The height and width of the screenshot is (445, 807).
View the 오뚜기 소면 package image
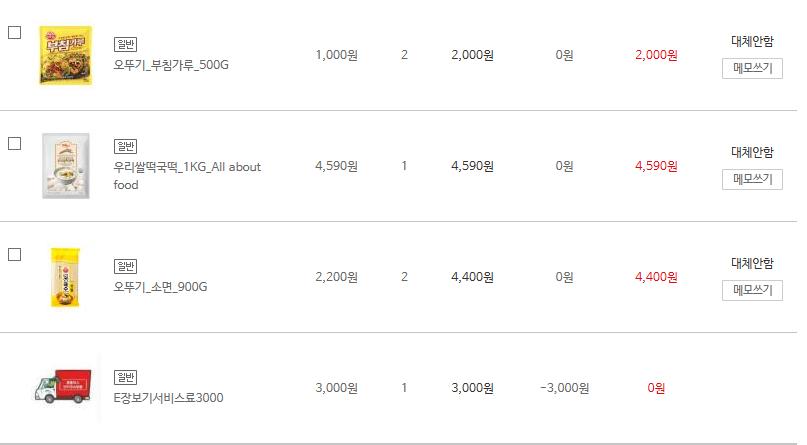point(65,277)
